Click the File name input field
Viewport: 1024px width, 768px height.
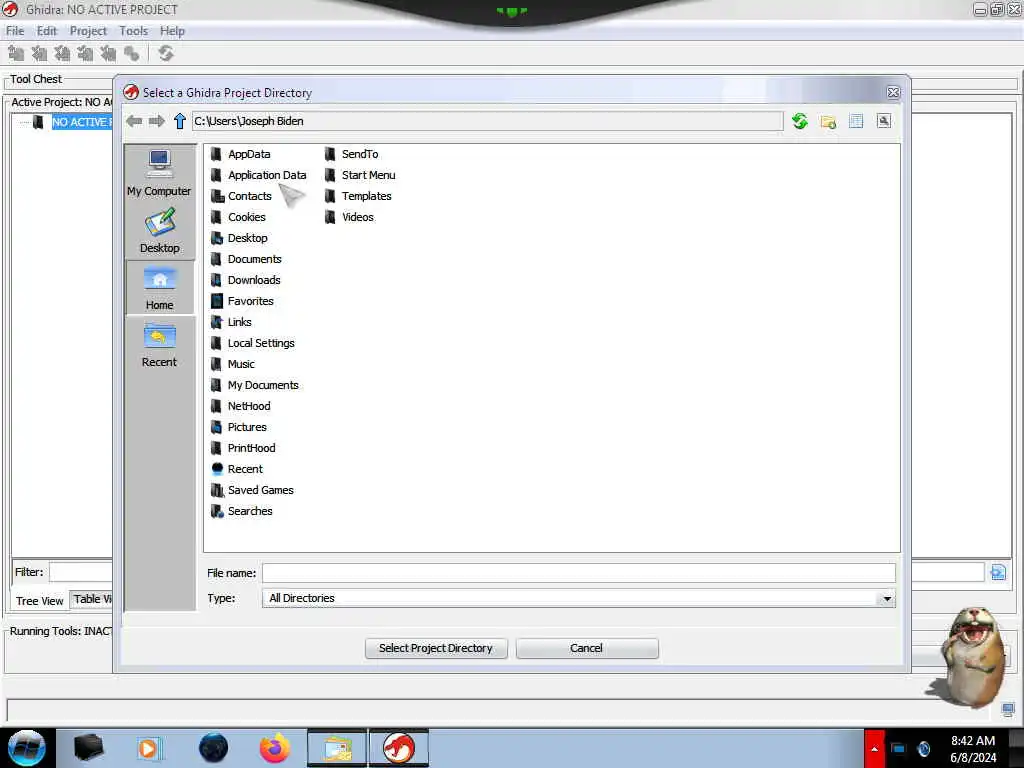pos(579,573)
